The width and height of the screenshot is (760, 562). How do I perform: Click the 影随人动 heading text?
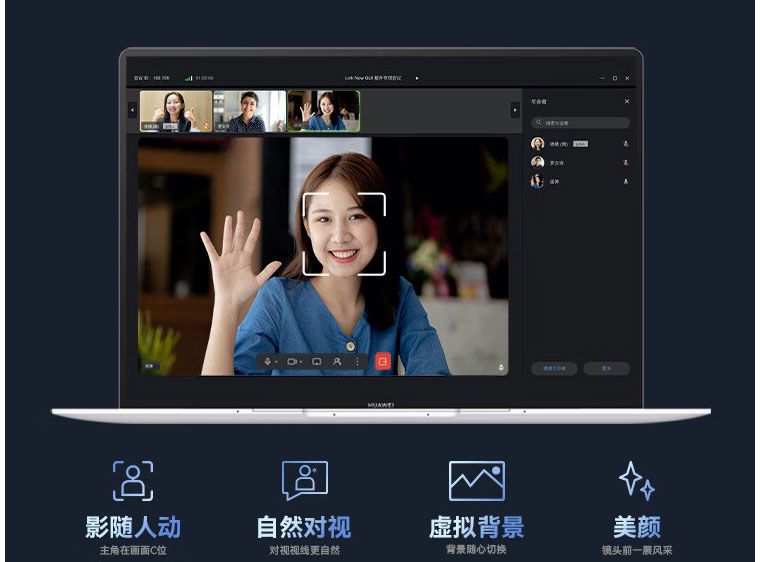click(x=133, y=527)
